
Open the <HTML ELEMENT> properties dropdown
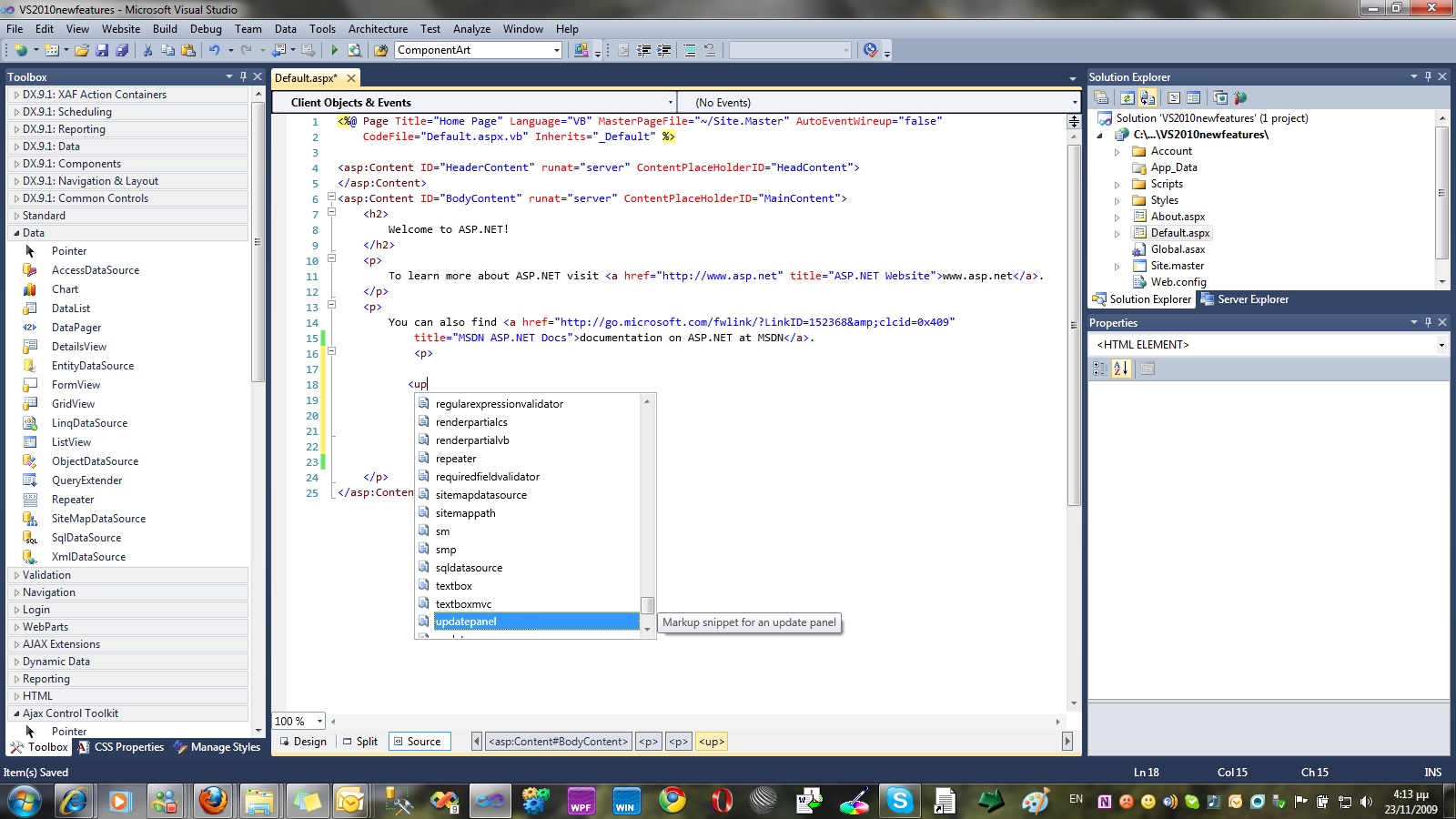[1441, 345]
